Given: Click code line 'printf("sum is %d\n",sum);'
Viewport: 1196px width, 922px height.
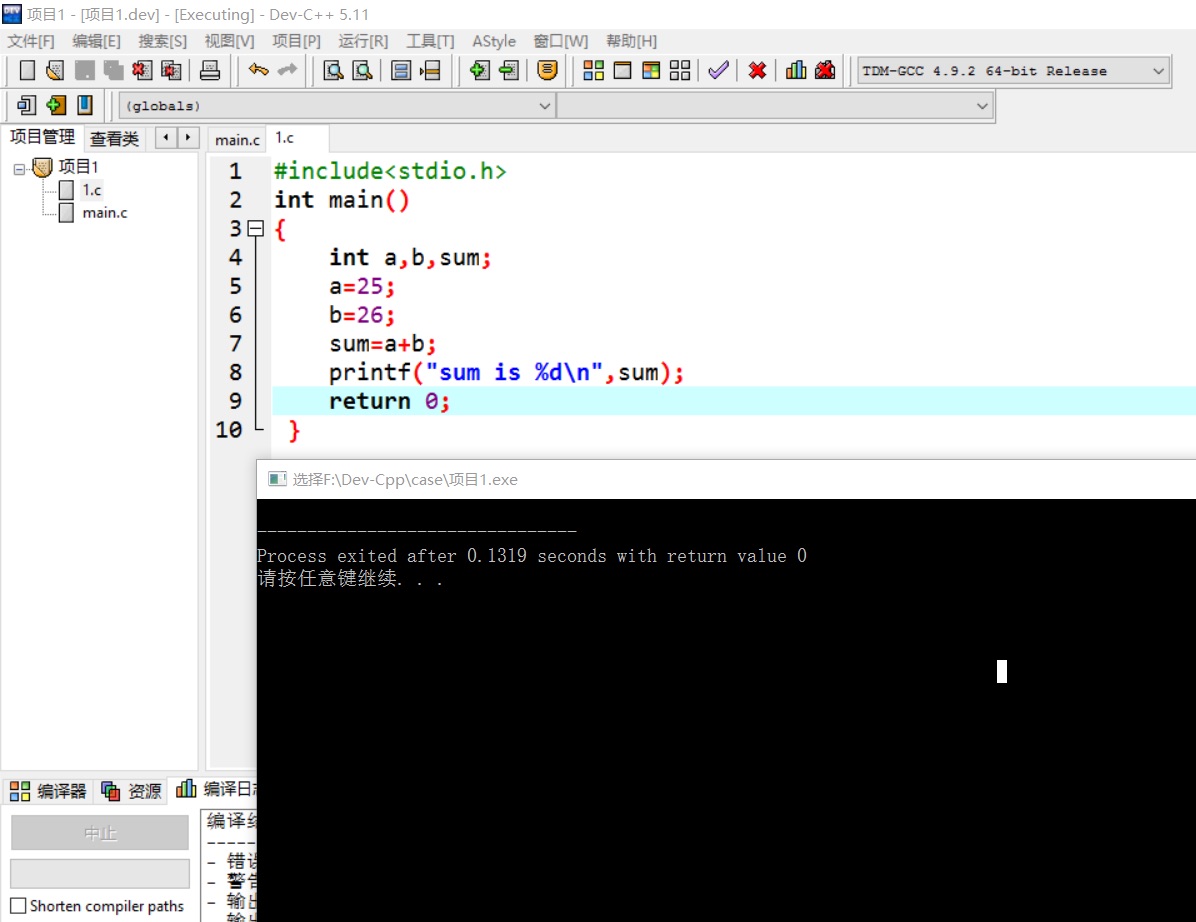Looking at the screenshot, I should (x=506, y=373).
